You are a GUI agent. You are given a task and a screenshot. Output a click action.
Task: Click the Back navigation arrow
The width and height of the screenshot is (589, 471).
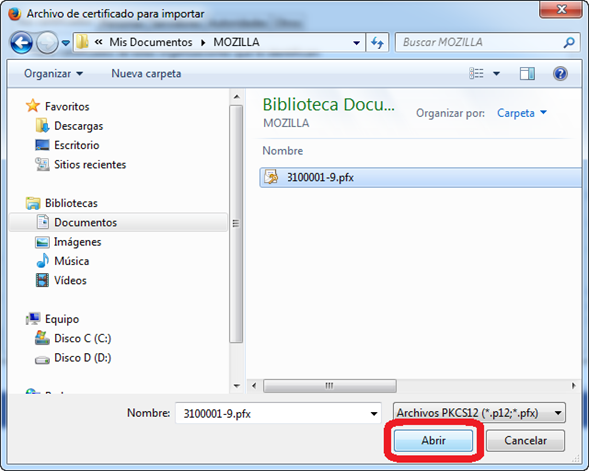pos(21,43)
